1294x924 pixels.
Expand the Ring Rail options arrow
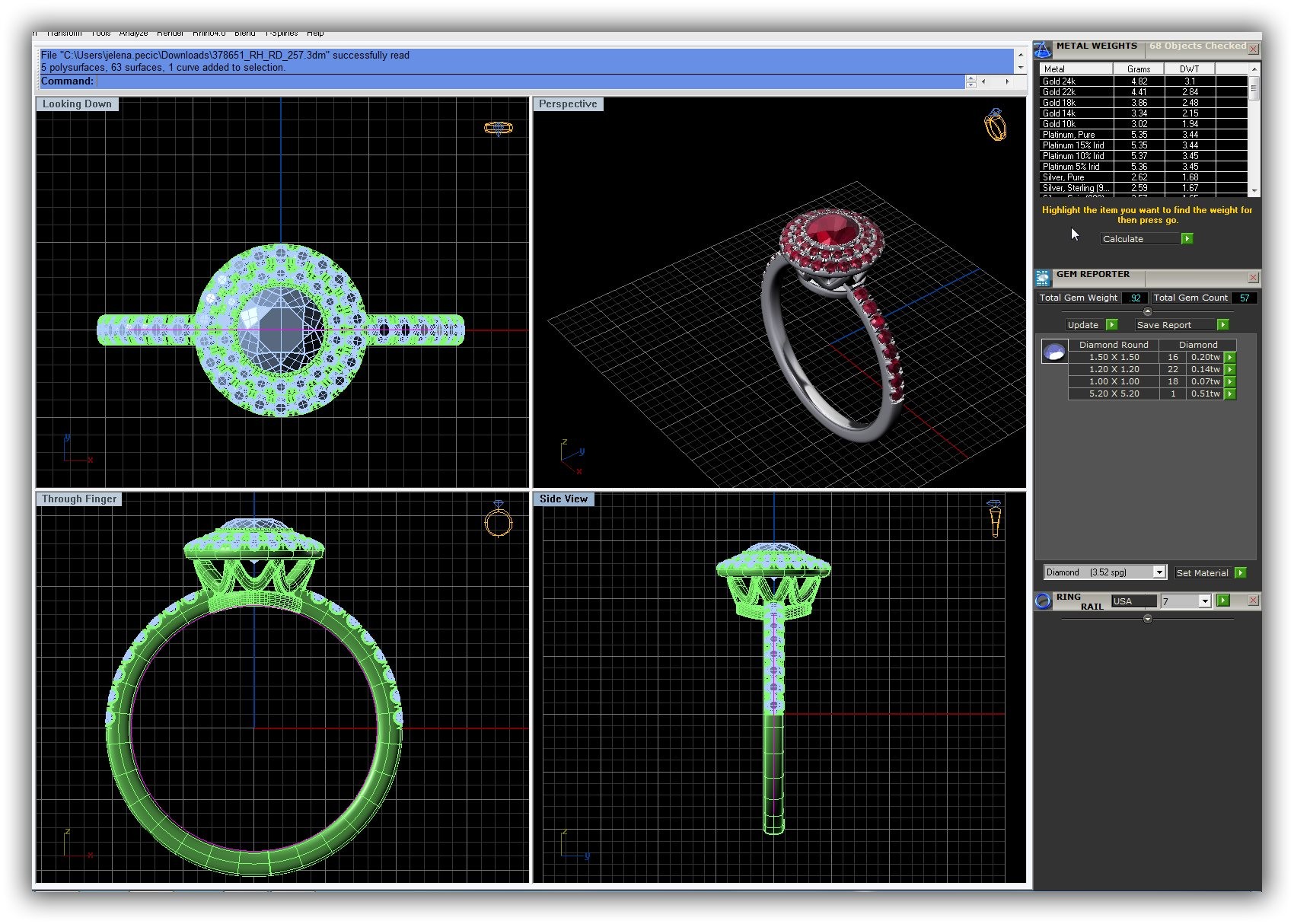tap(1148, 620)
